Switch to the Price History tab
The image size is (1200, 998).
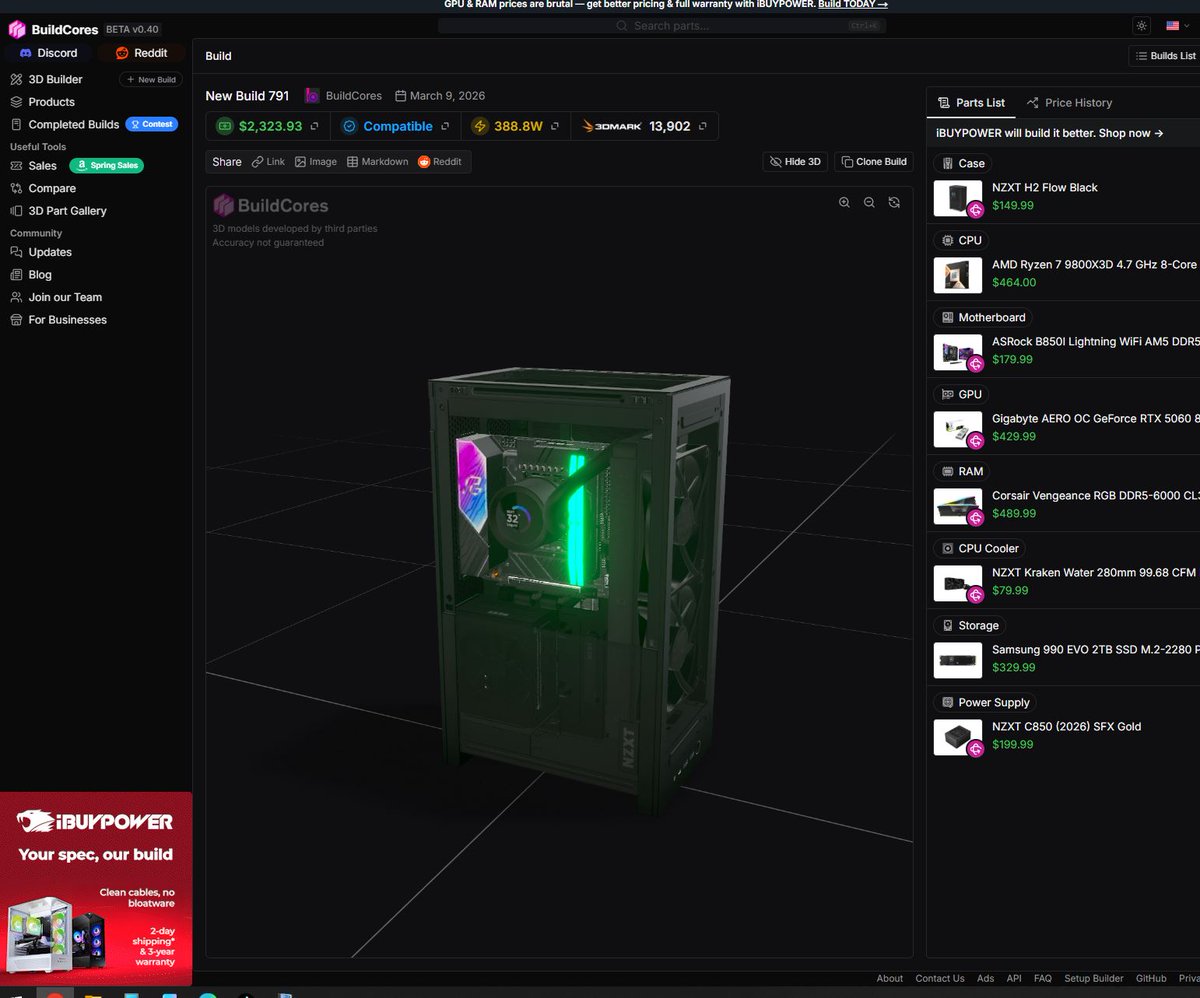1069,102
